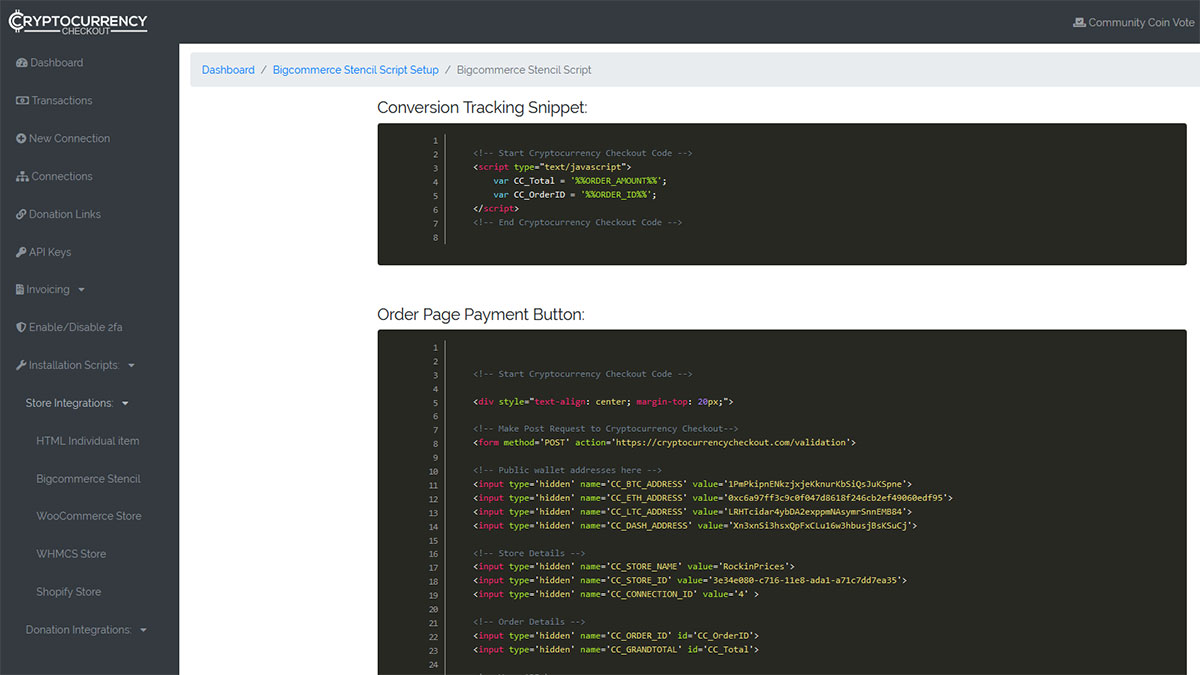Image resolution: width=1200 pixels, height=675 pixels.
Task: Click the CC_DASH_ADDRESS input line
Action: pos(695,526)
